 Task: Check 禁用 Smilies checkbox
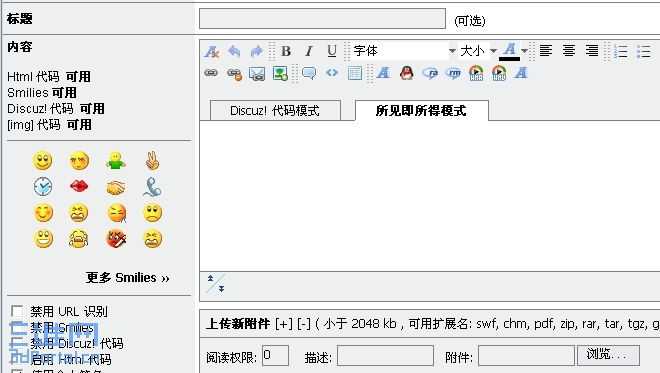[x=17, y=327]
